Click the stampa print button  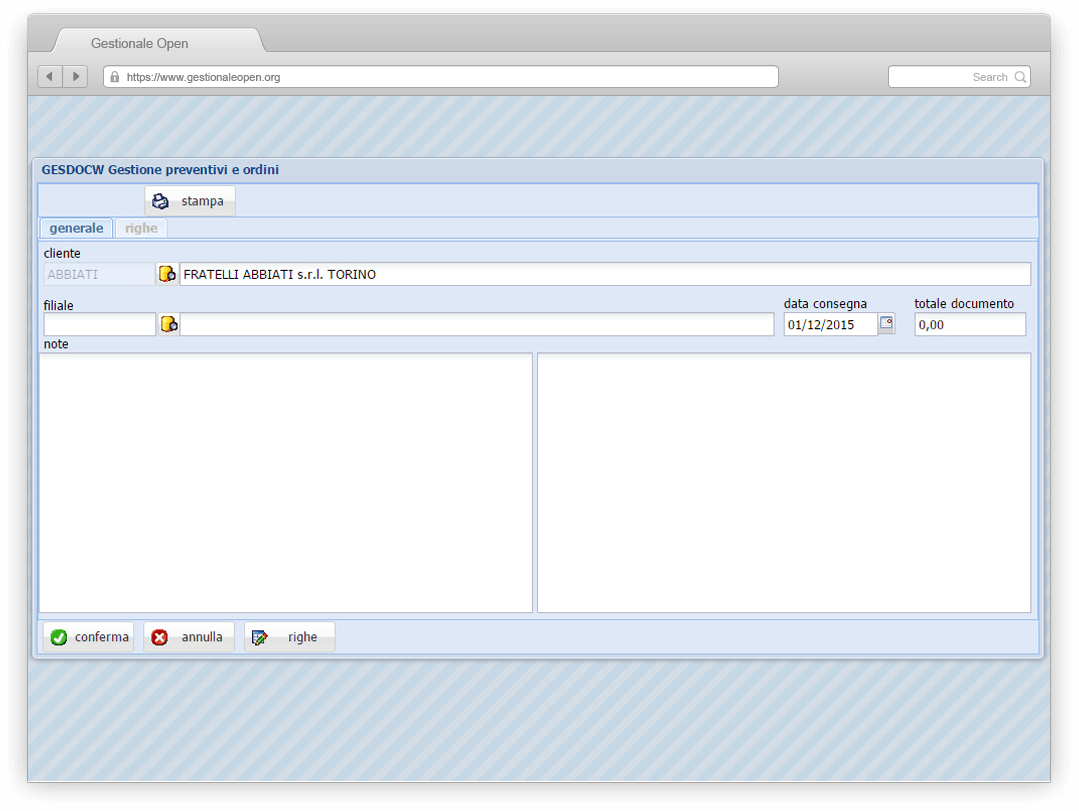[x=190, y=201]
